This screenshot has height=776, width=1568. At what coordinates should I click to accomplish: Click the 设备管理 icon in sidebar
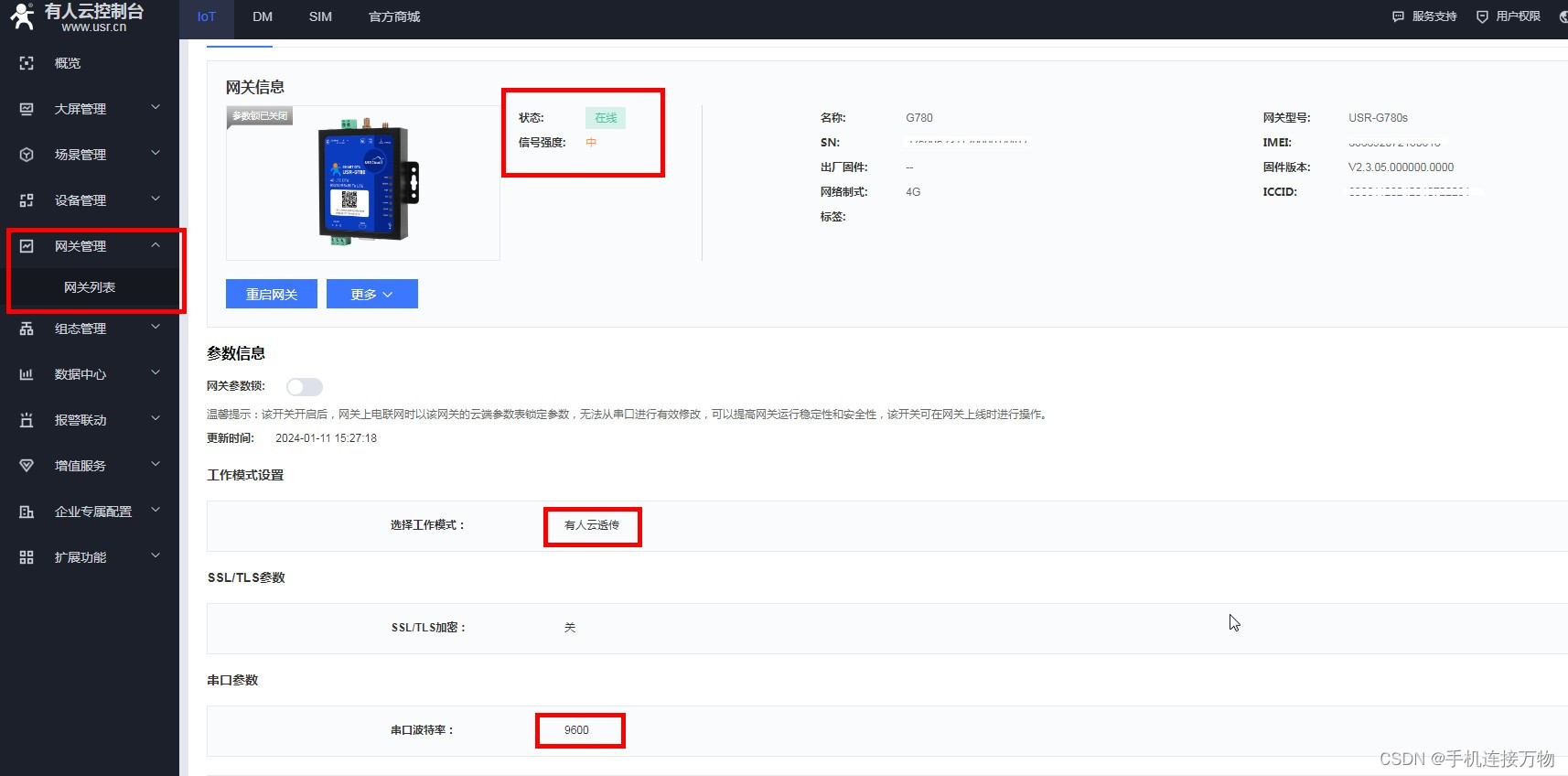(x=27, y=200)
